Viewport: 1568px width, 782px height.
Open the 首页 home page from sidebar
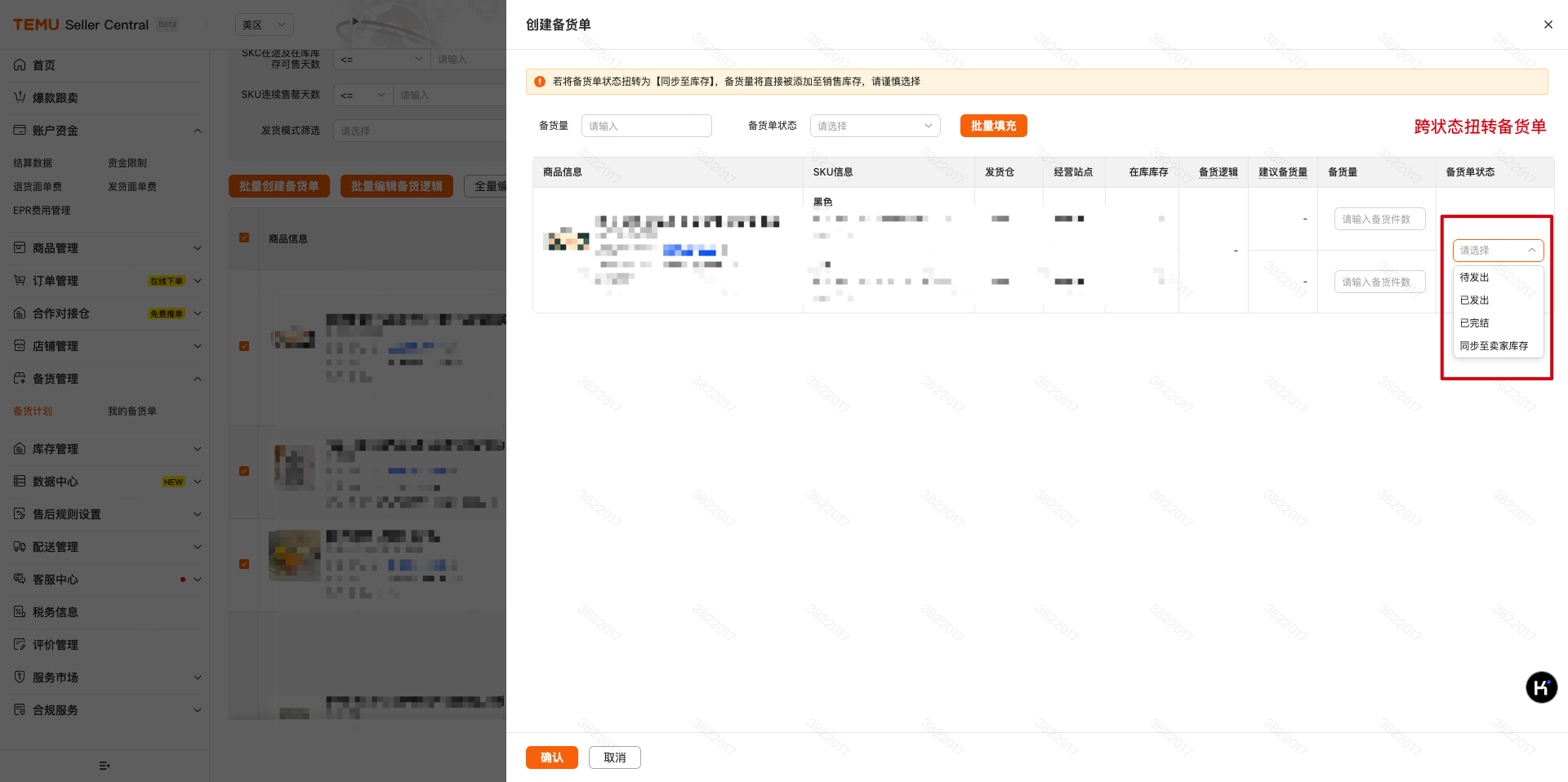tap(20, 64)
